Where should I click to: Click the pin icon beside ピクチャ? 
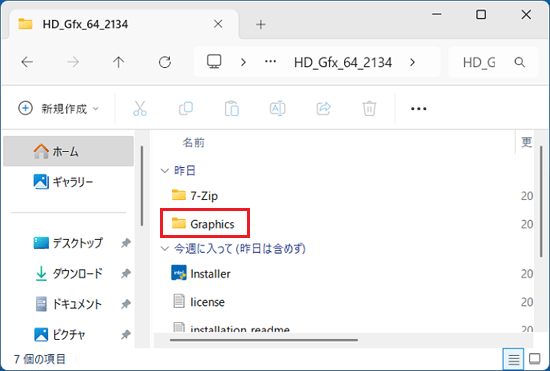click(x=126, y=335)
